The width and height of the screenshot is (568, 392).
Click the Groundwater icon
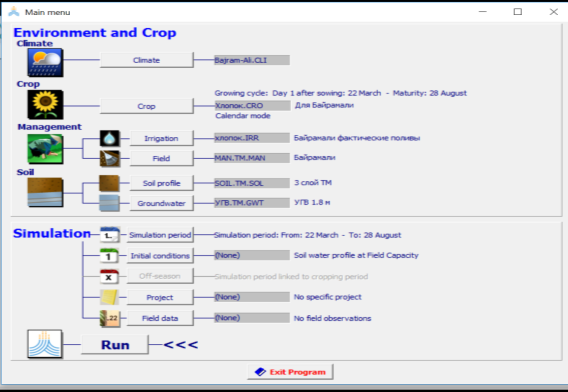coord(110,203)
